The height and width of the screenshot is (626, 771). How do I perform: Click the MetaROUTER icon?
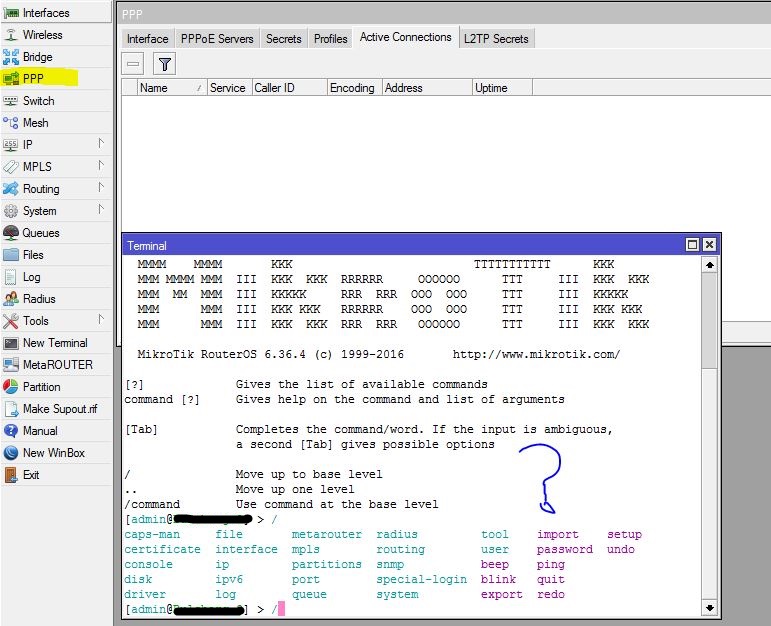[11, 365]
